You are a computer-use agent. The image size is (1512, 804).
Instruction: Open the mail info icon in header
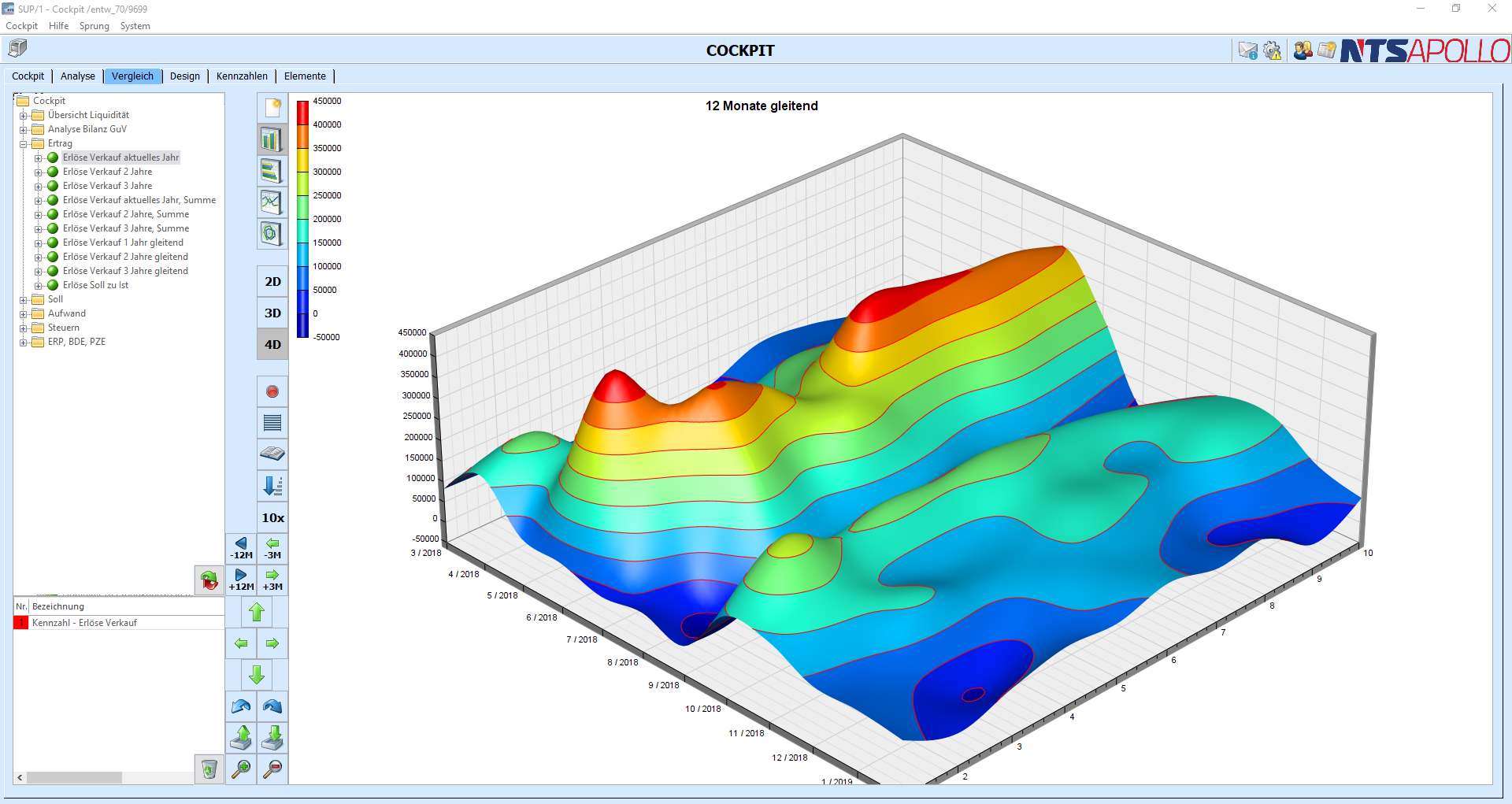coord(1248,50)
